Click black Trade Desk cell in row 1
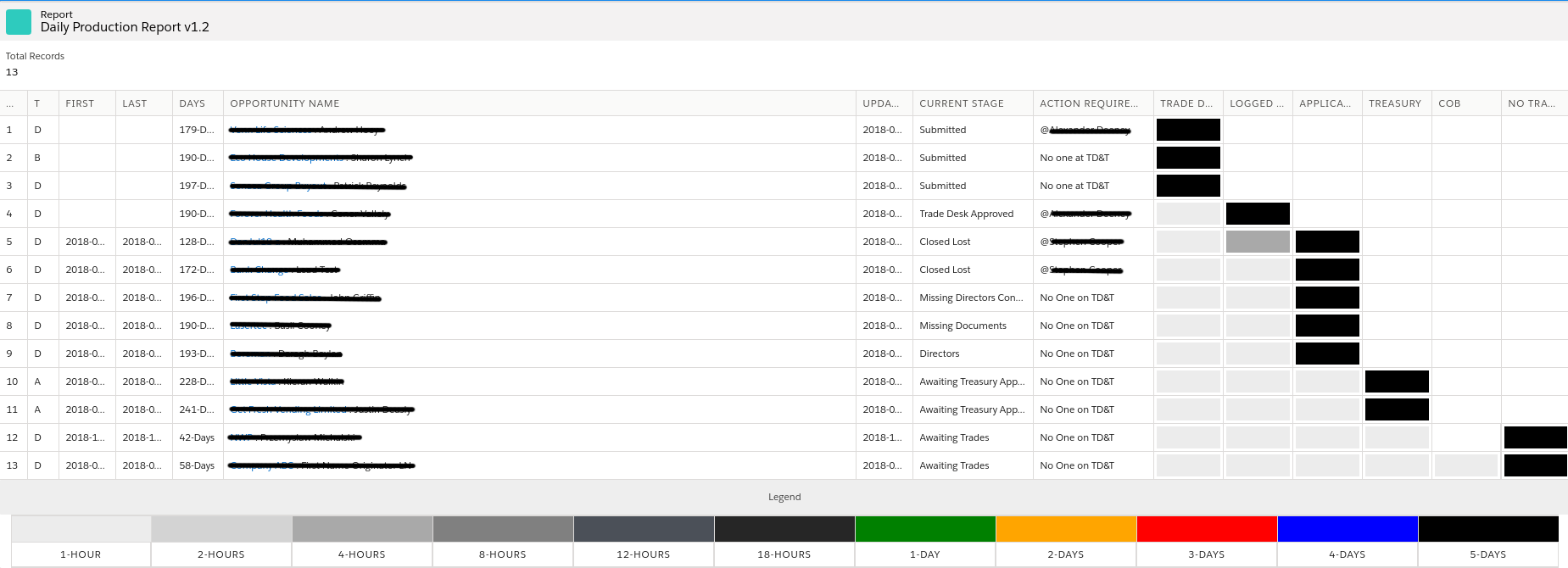 click(x=1188, y=130)
